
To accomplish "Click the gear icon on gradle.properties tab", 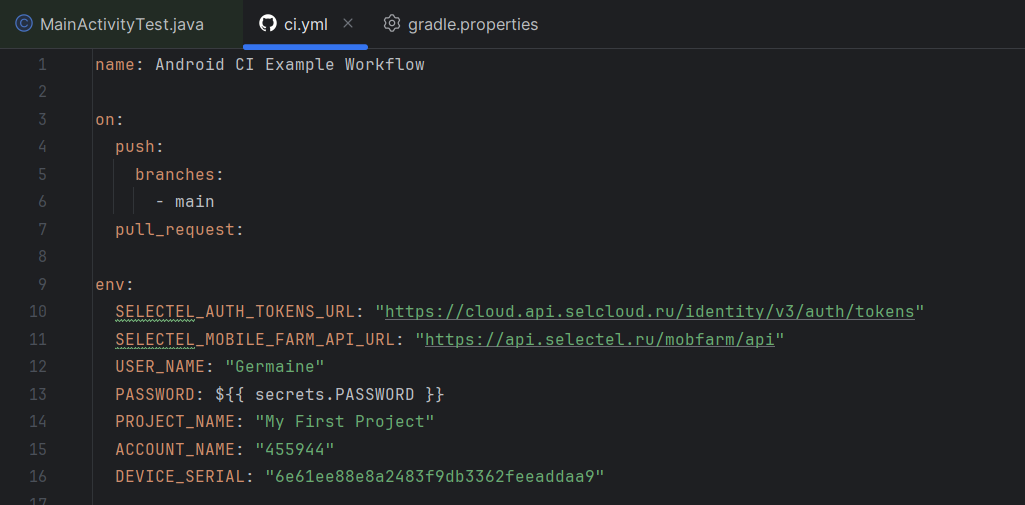I will click(392, 24).
